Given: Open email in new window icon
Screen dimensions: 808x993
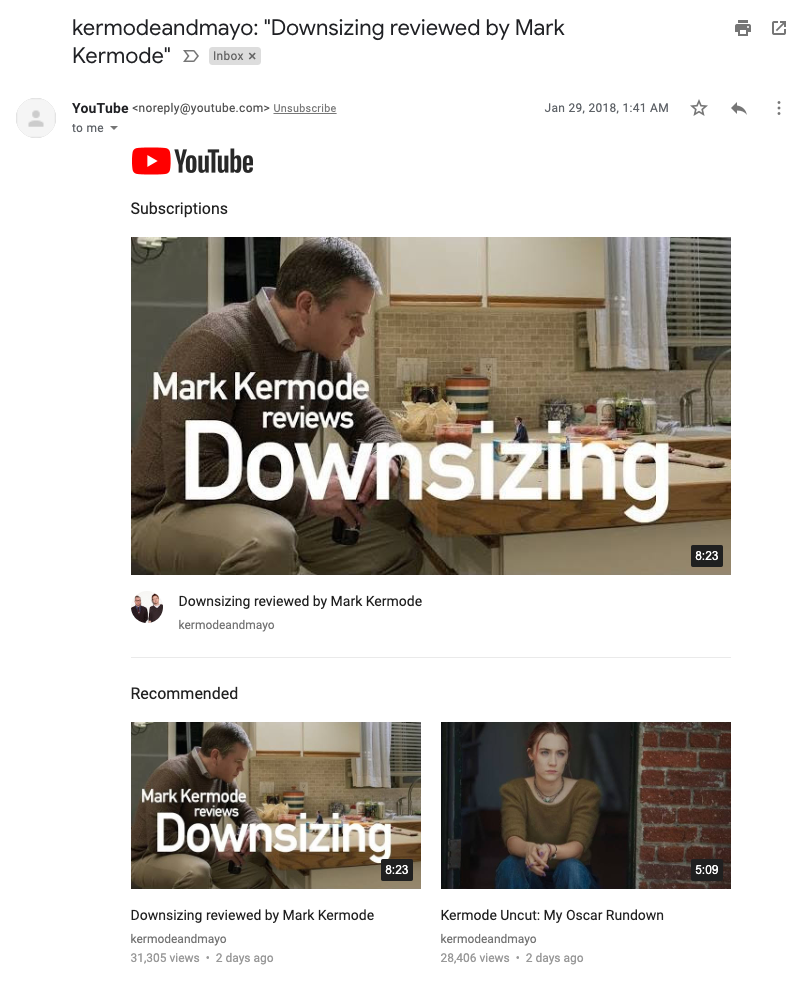Looking at the screenshot, I should [779, 28].
